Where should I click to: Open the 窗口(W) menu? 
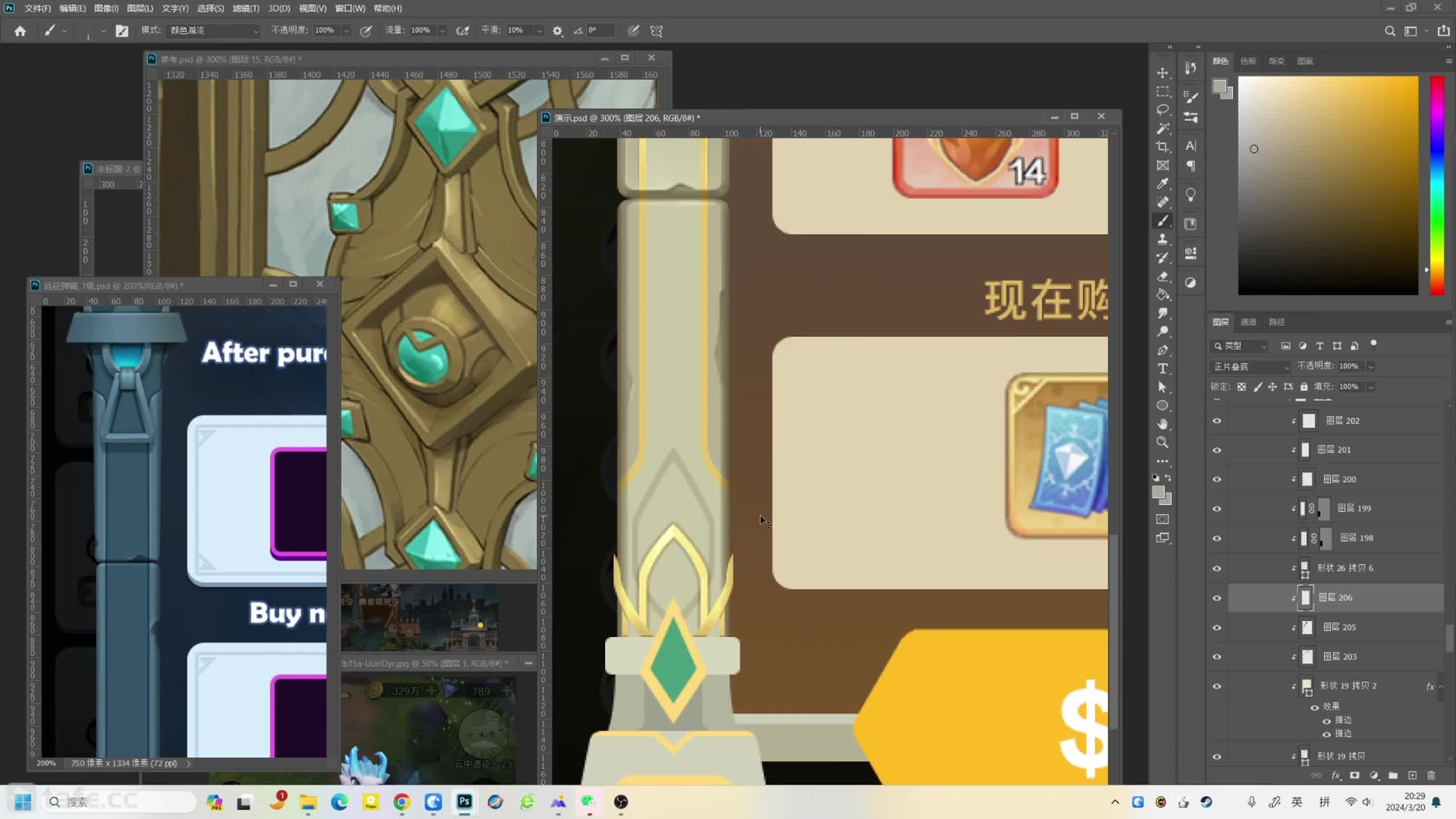coord(350,9)
